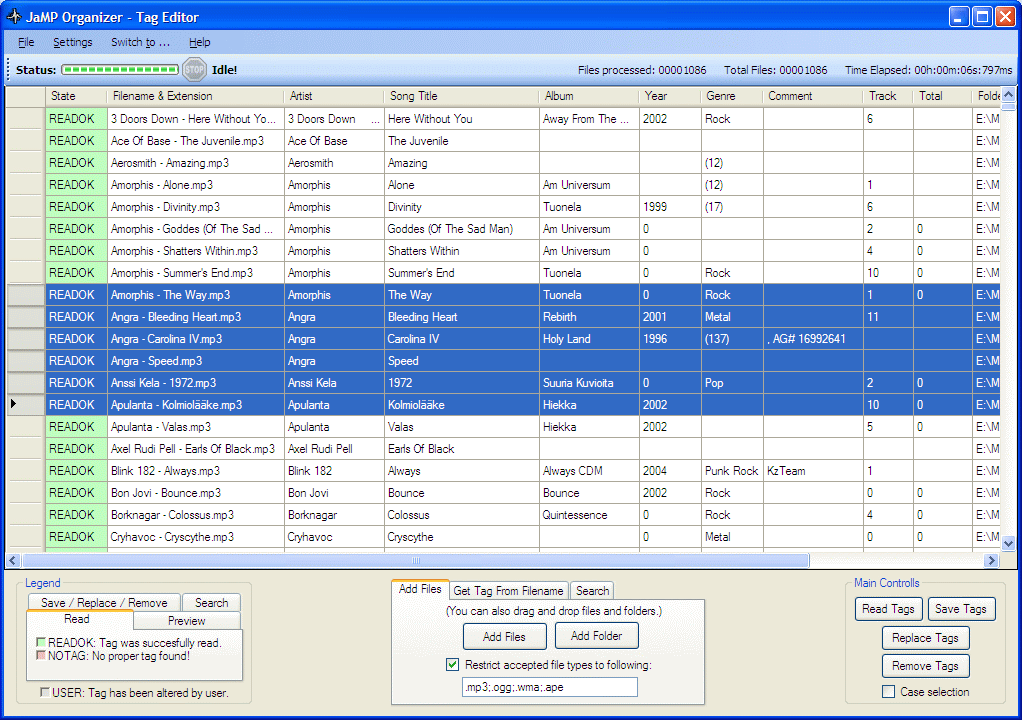The height and width of the screenshot is (720, 1022).
Task: Click the Remove Tags button
Action: coord(925,666)
